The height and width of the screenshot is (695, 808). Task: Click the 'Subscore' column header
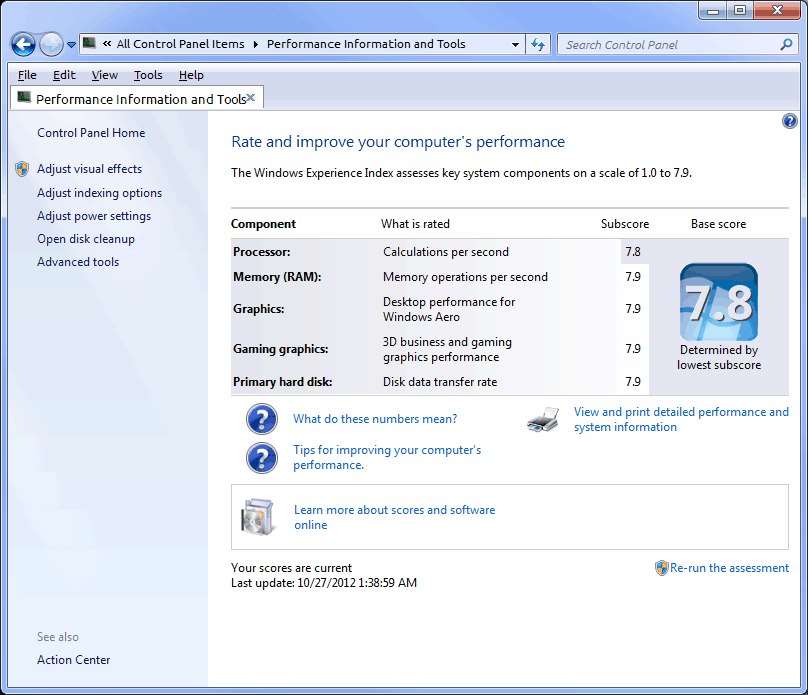click(x=625, y=224)
